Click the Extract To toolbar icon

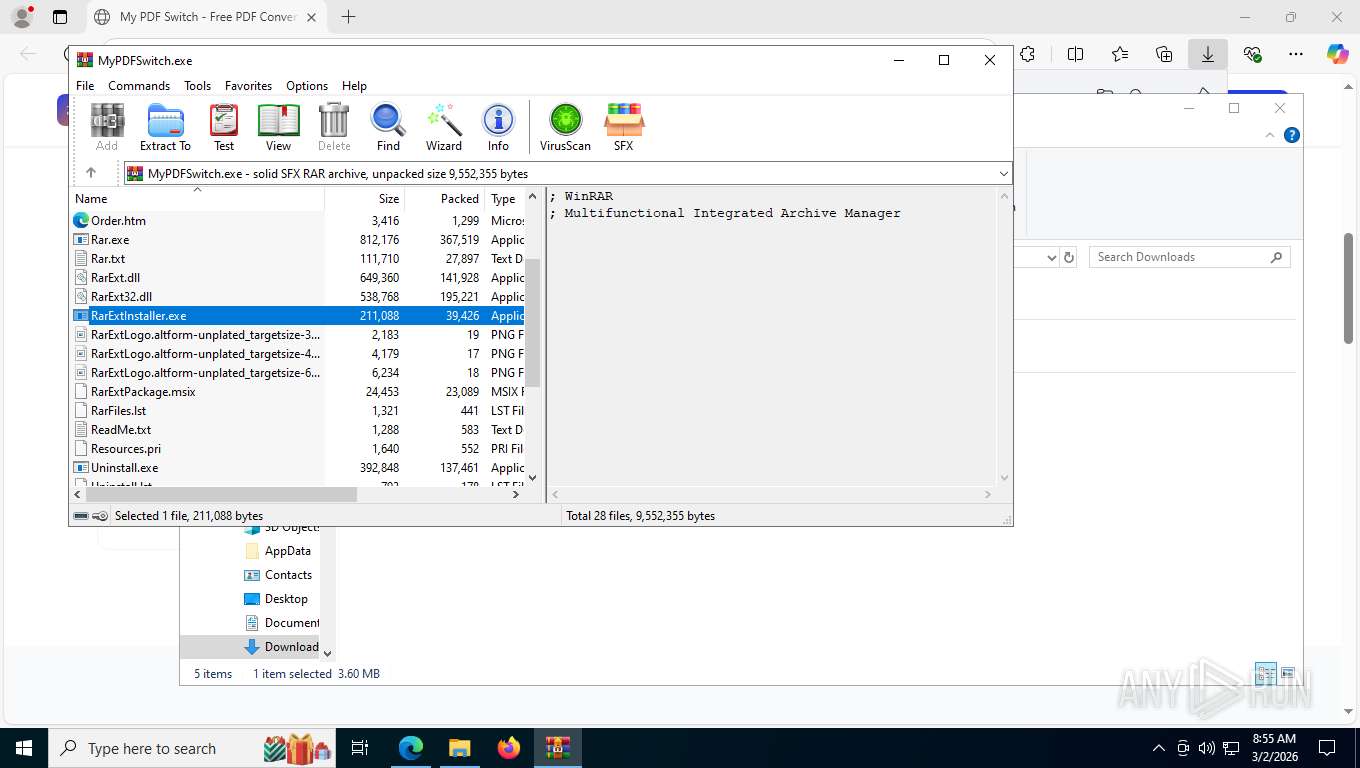[165, 127]
